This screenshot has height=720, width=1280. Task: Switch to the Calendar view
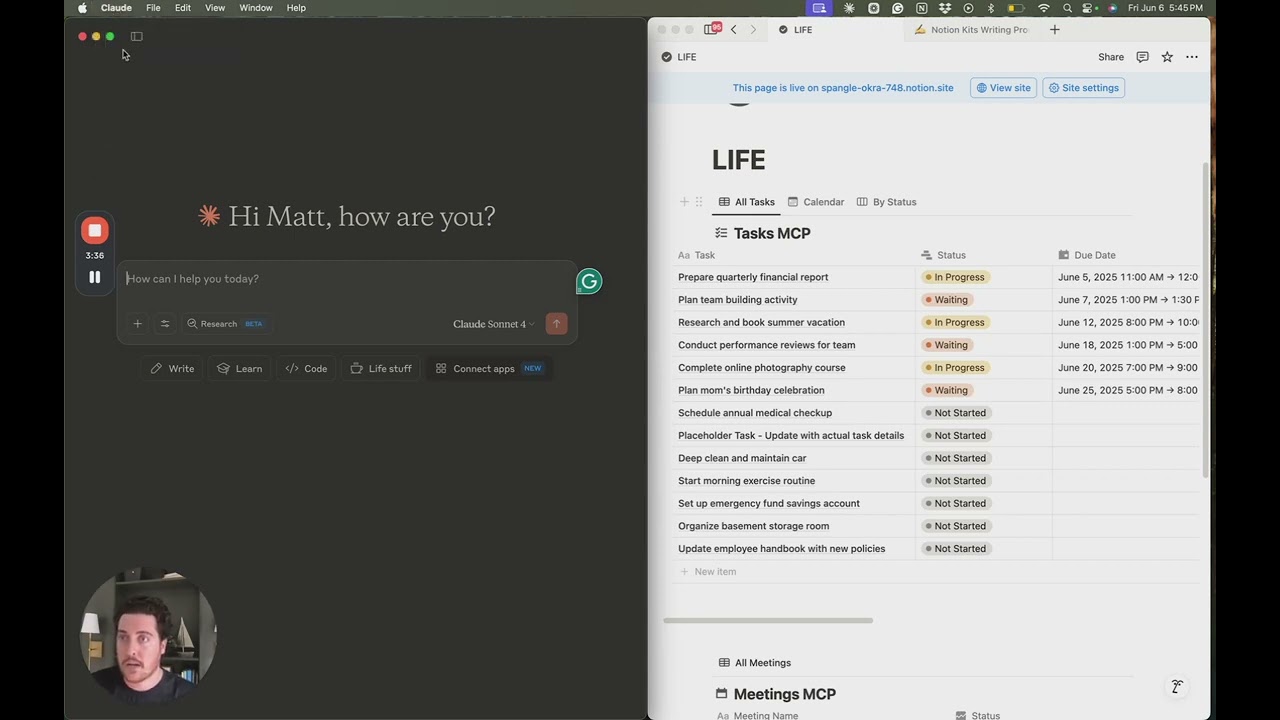(816, 202)
